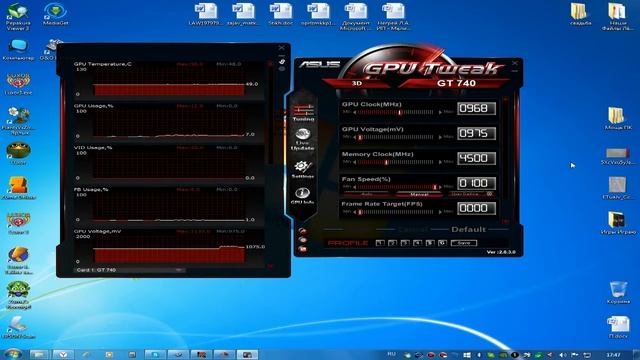
Task: Increase Memory Clock with the Max arrow
Action: pos(440,162)
